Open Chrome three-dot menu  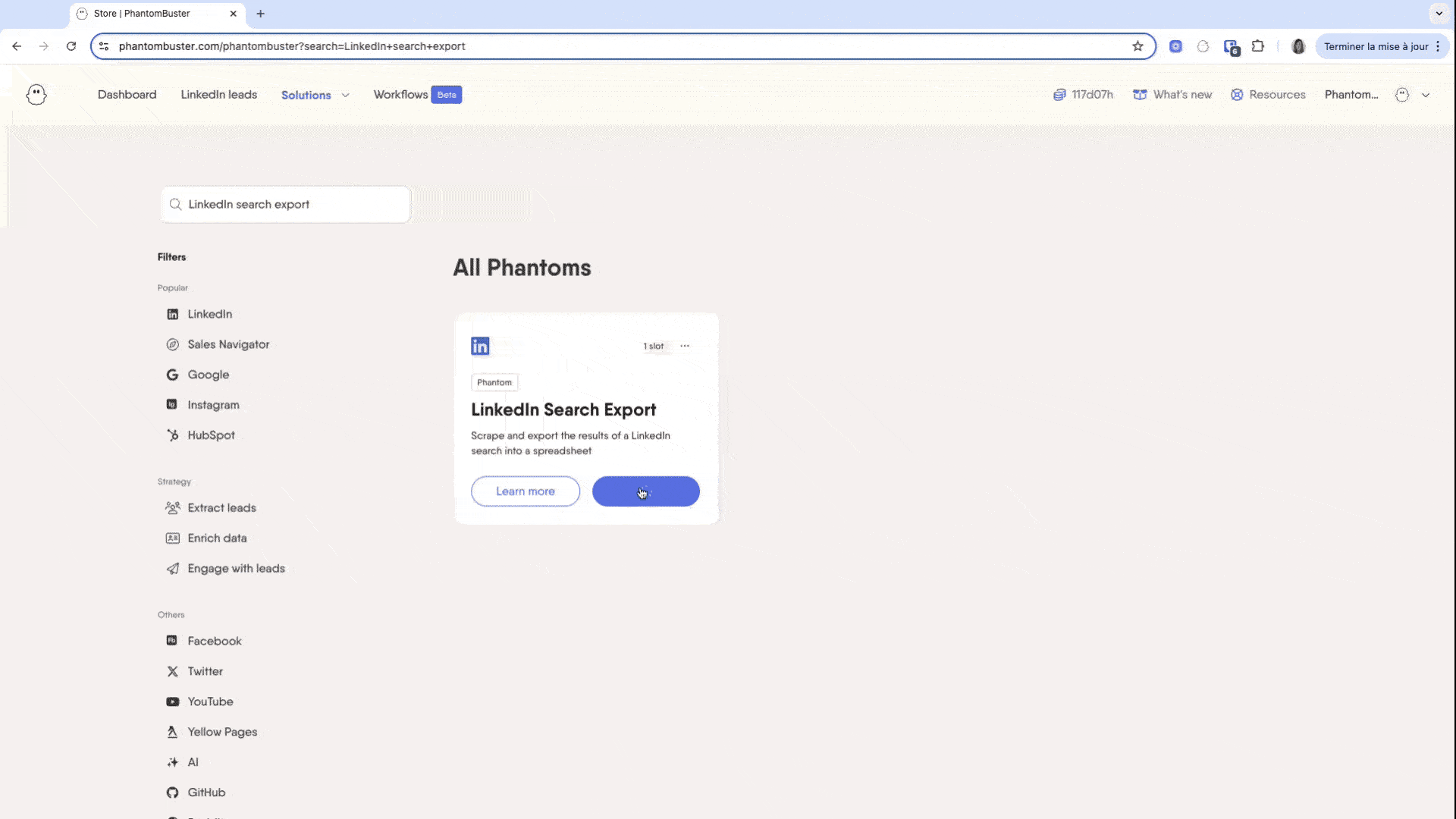pos(1438,46)
